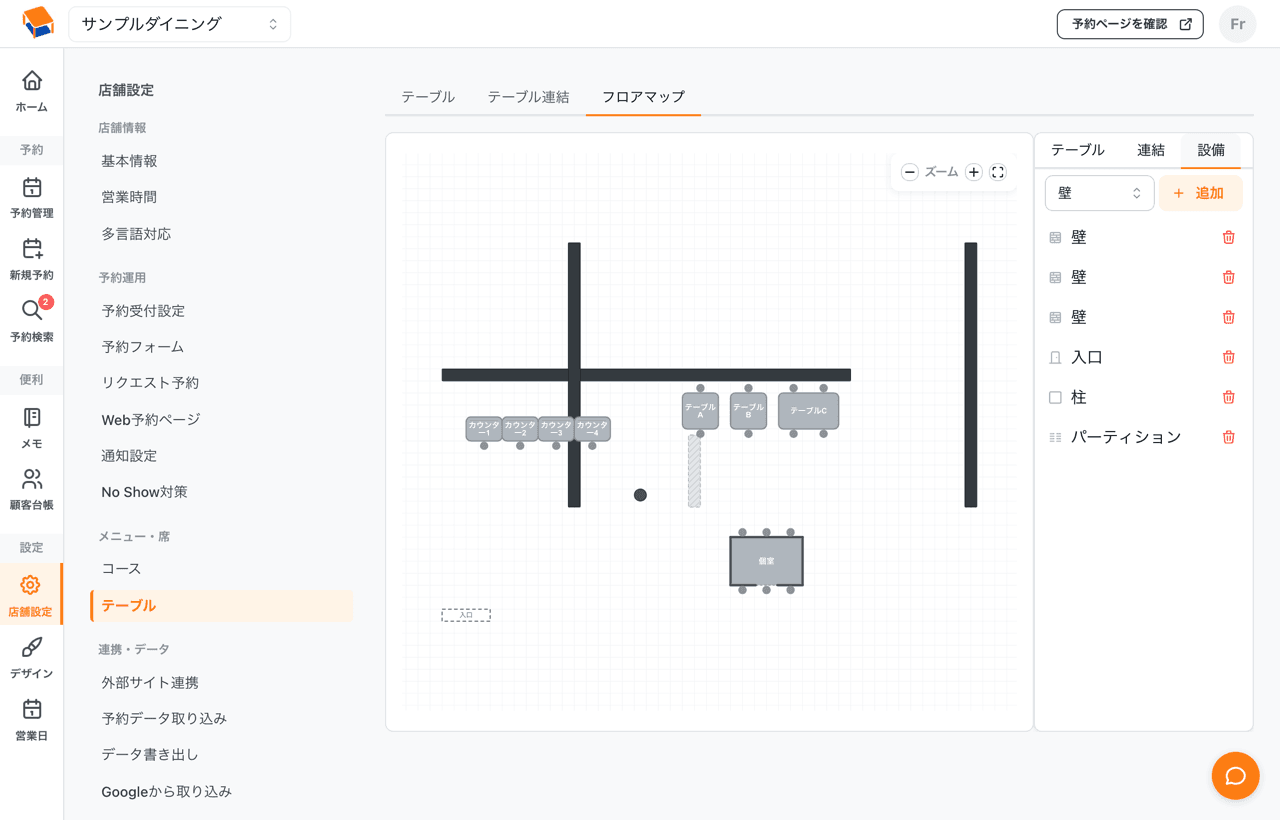Switch to the 連結 panel tab

pyautogui.click(x=1151, y=150)
